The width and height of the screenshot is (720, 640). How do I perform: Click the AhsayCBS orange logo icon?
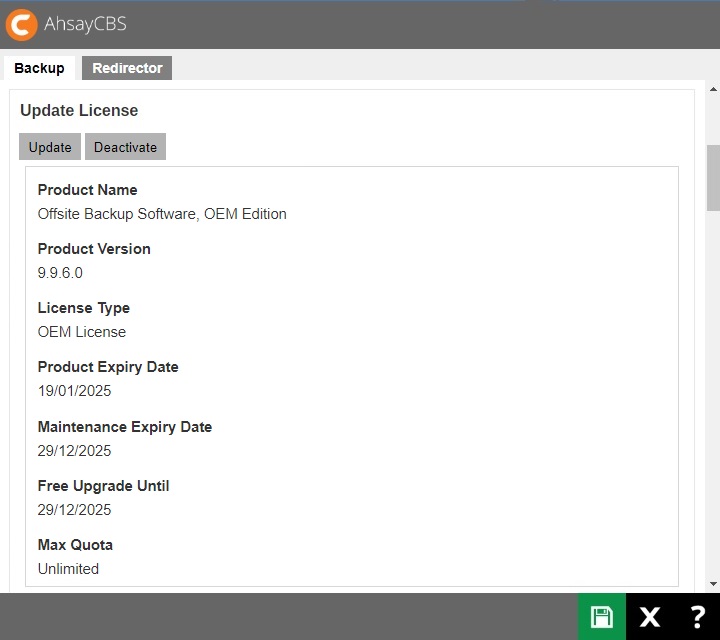22,25
